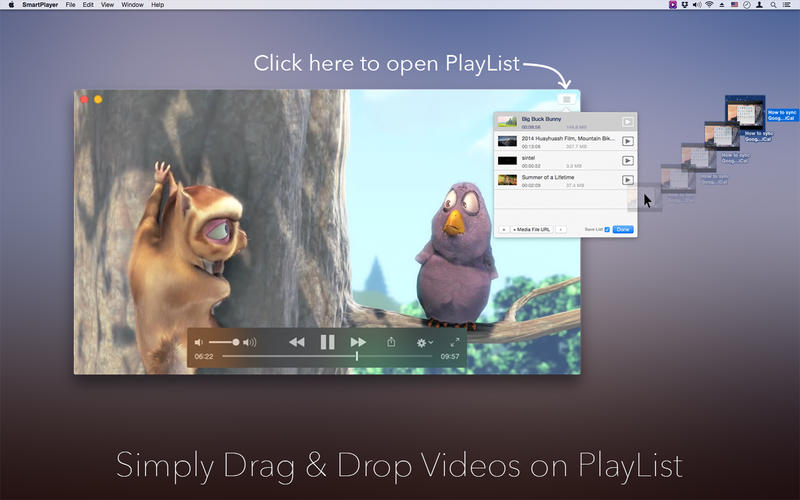
Task: Open the Apple menu
Action: [11, 5]
